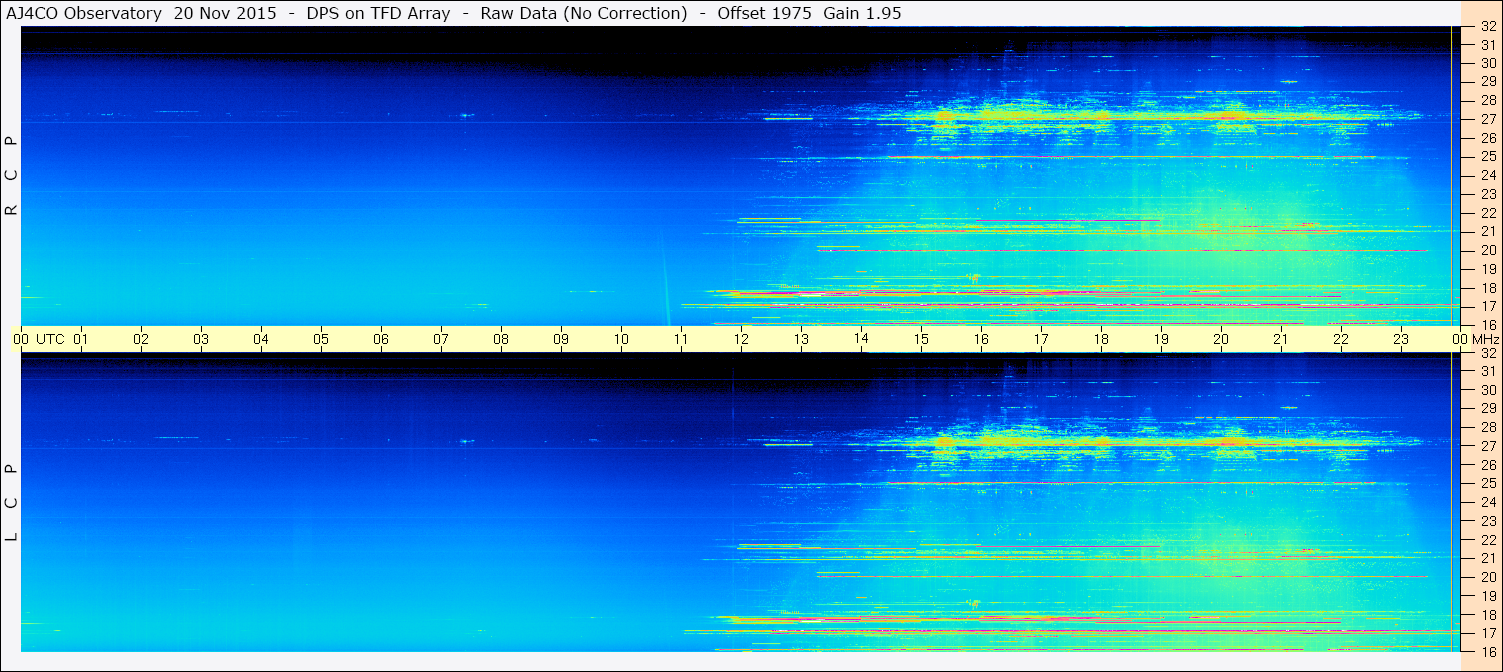Select hour 20 on the UTC time axis
This screenshot has width=1503, height=672.
click(1221, 339)
